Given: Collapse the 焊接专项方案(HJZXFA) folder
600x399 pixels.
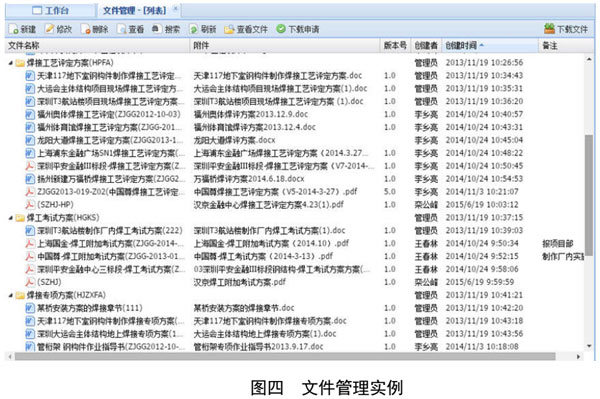Looking at the screenshot, I should [x=10, y=296].
